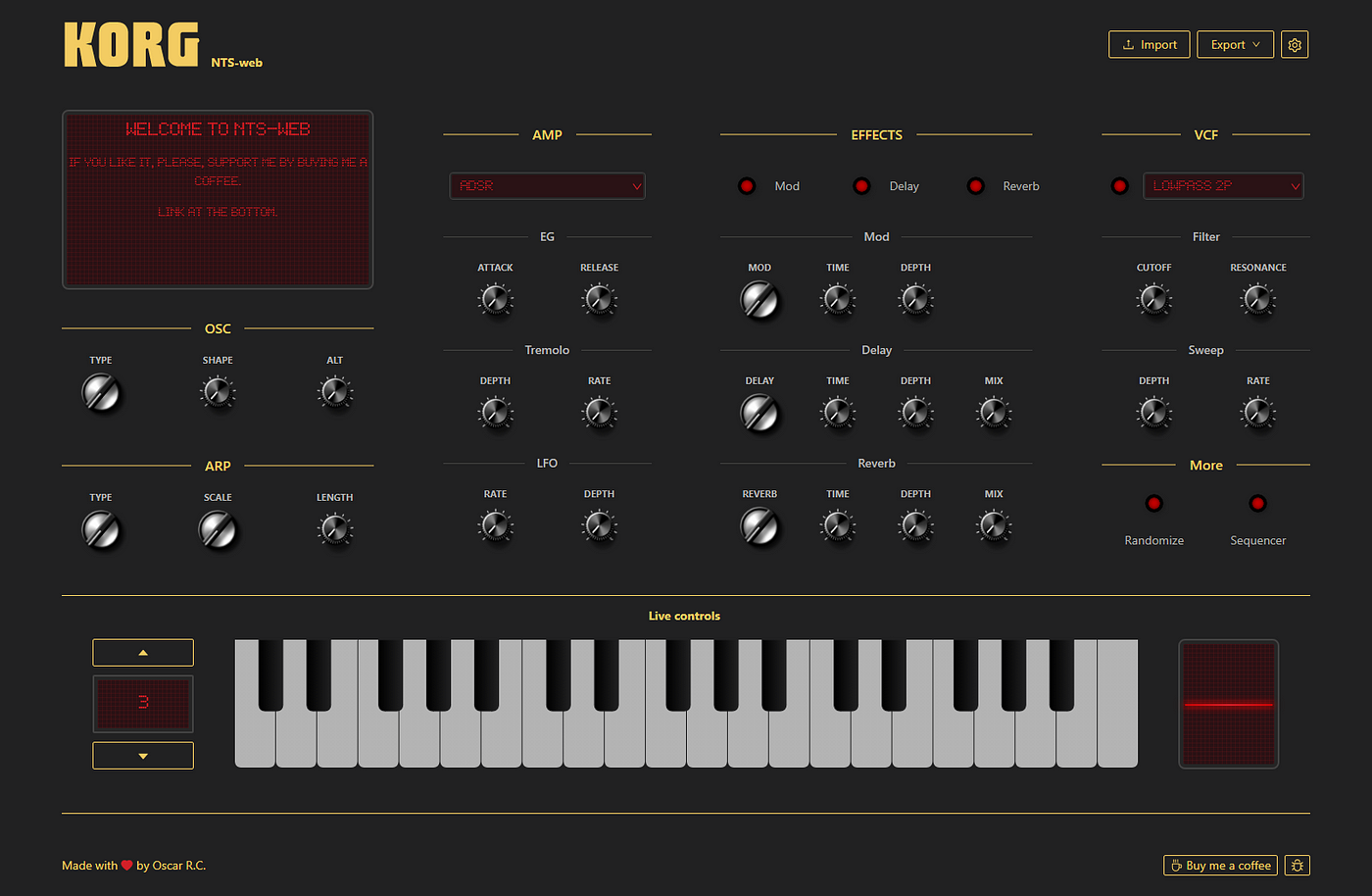This screenshot has height=896, width=1372.
Task: Click the Tremolo RATE knob
Action: (600, 413)
